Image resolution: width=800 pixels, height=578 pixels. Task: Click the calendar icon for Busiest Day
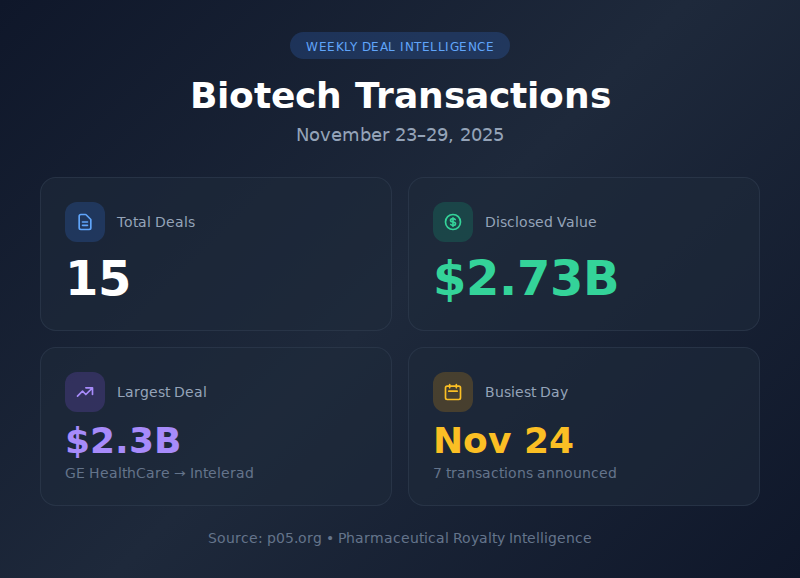453,392
